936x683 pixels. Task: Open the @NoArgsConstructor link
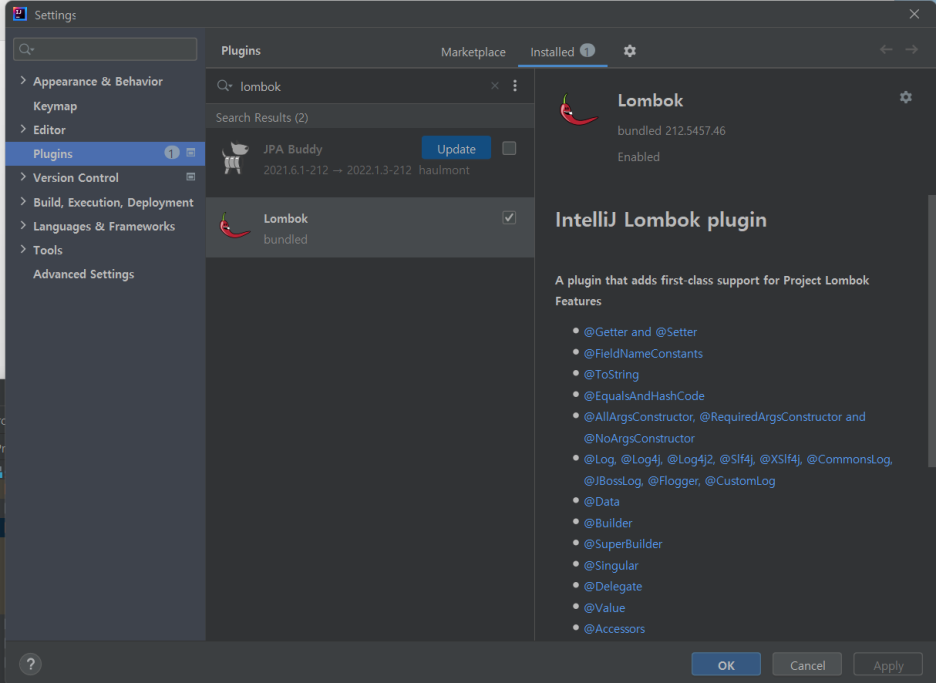(639, 438)
